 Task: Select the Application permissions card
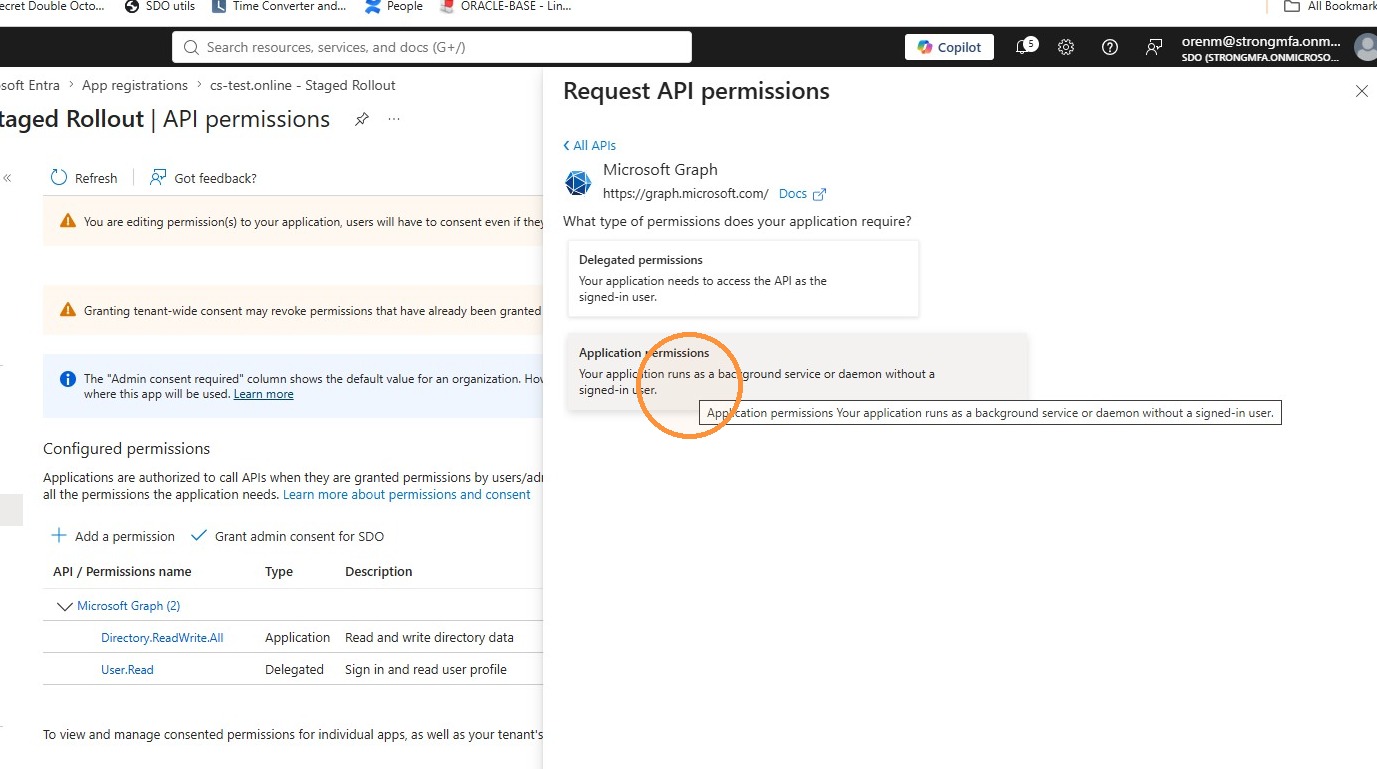coord(798,371)
